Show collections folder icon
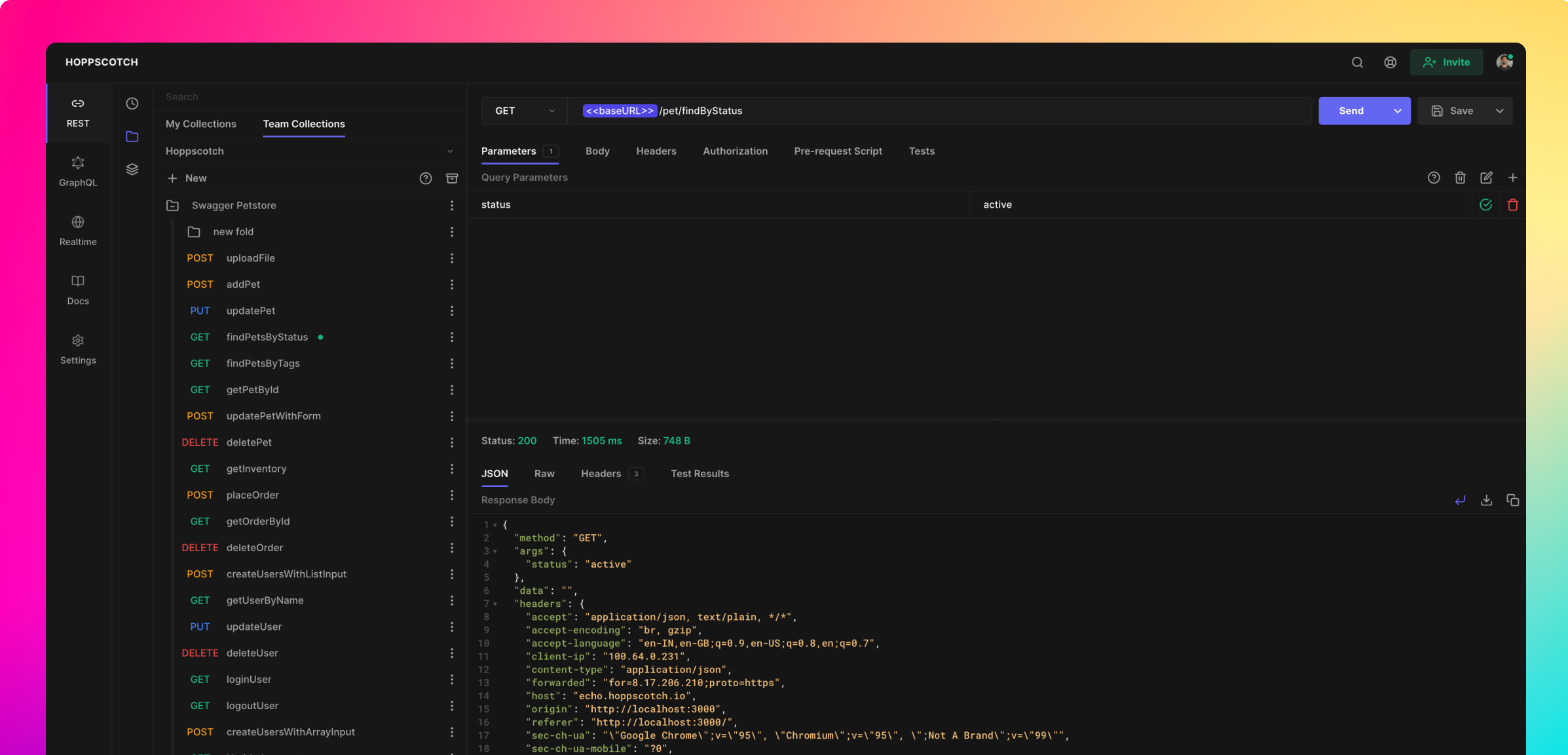 click(132, 136)
